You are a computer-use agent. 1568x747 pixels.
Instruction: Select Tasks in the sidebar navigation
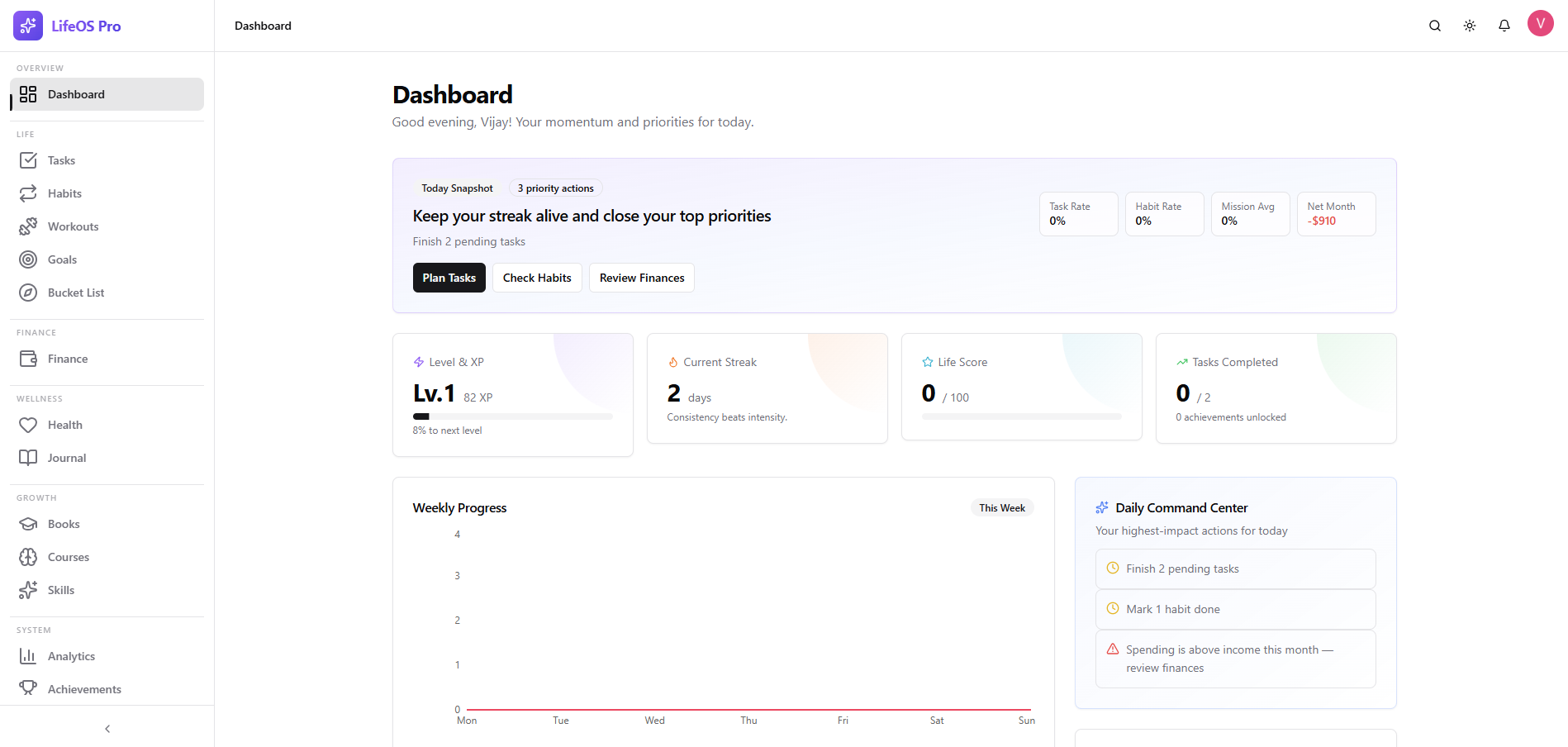[x=61, y=160]
